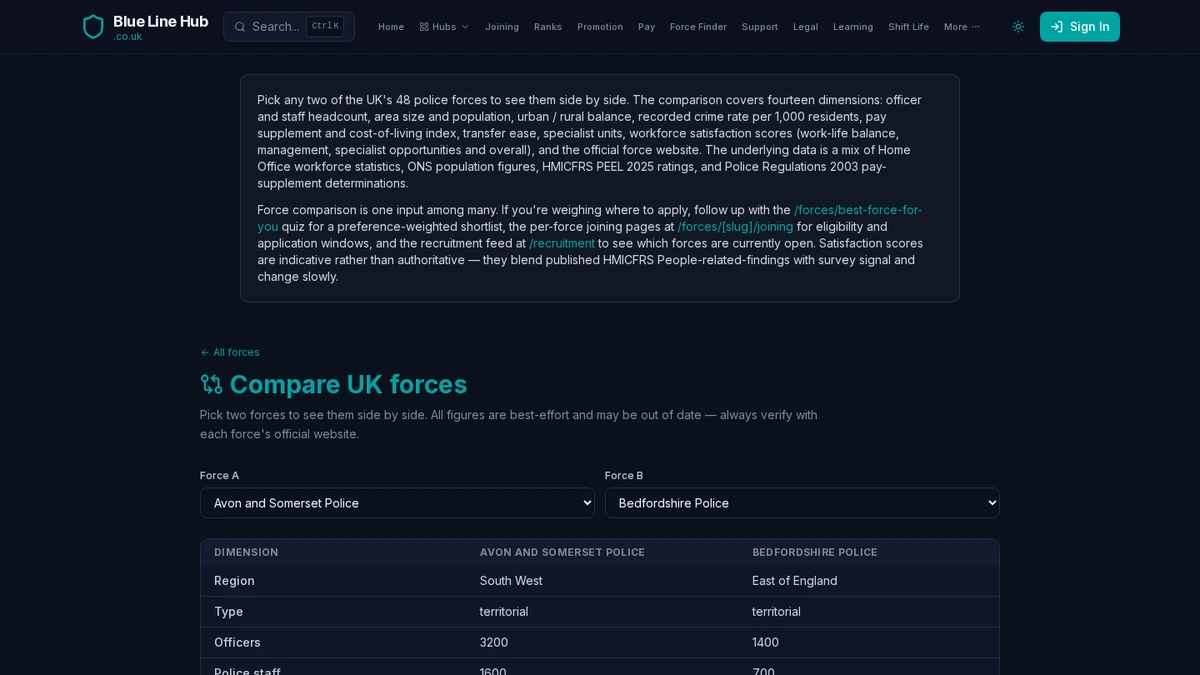Click the Blue Line Hub shield logo

pyautogui.click(x=93, y=27)
